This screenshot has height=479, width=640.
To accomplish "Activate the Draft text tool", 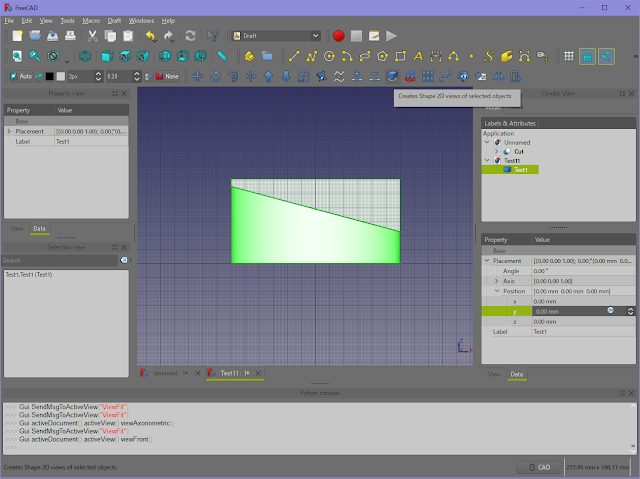I will click(x=419, y=56).
